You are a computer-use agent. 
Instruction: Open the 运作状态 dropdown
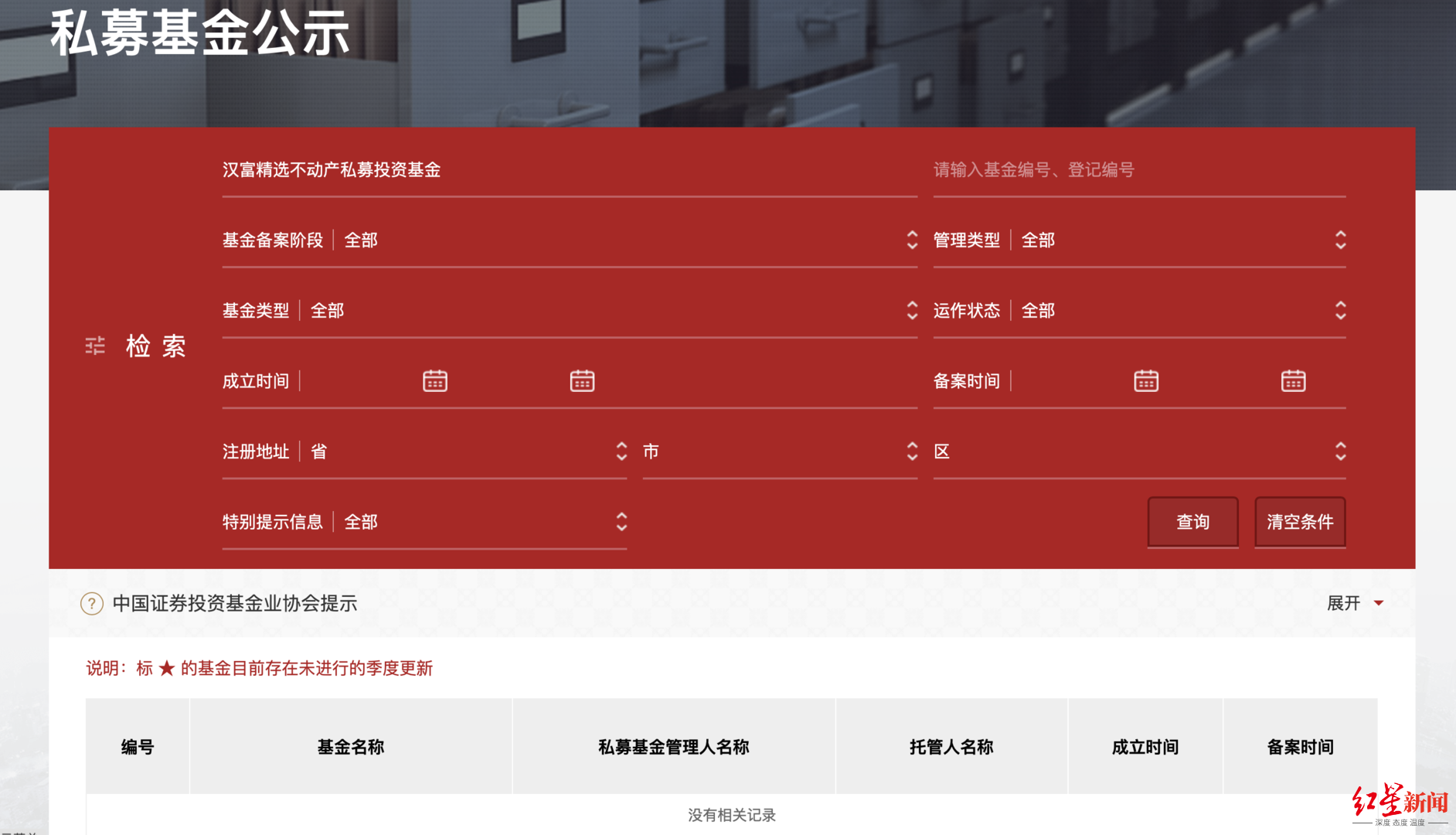click(1341, 310)
